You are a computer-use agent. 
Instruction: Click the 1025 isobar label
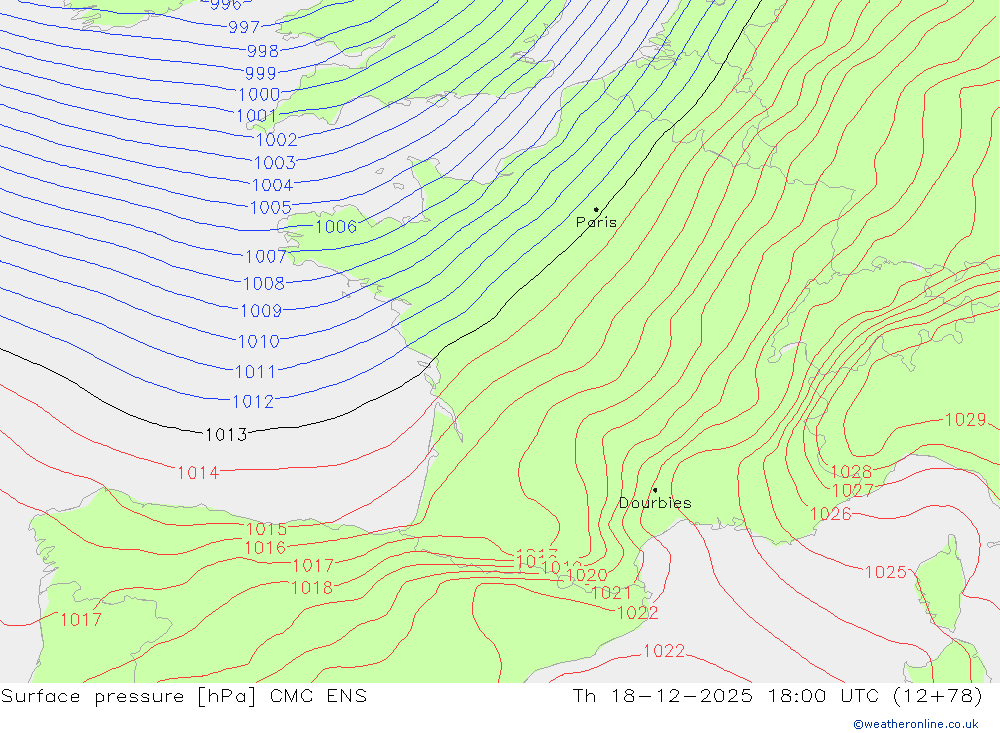click(x=886, y=573)
